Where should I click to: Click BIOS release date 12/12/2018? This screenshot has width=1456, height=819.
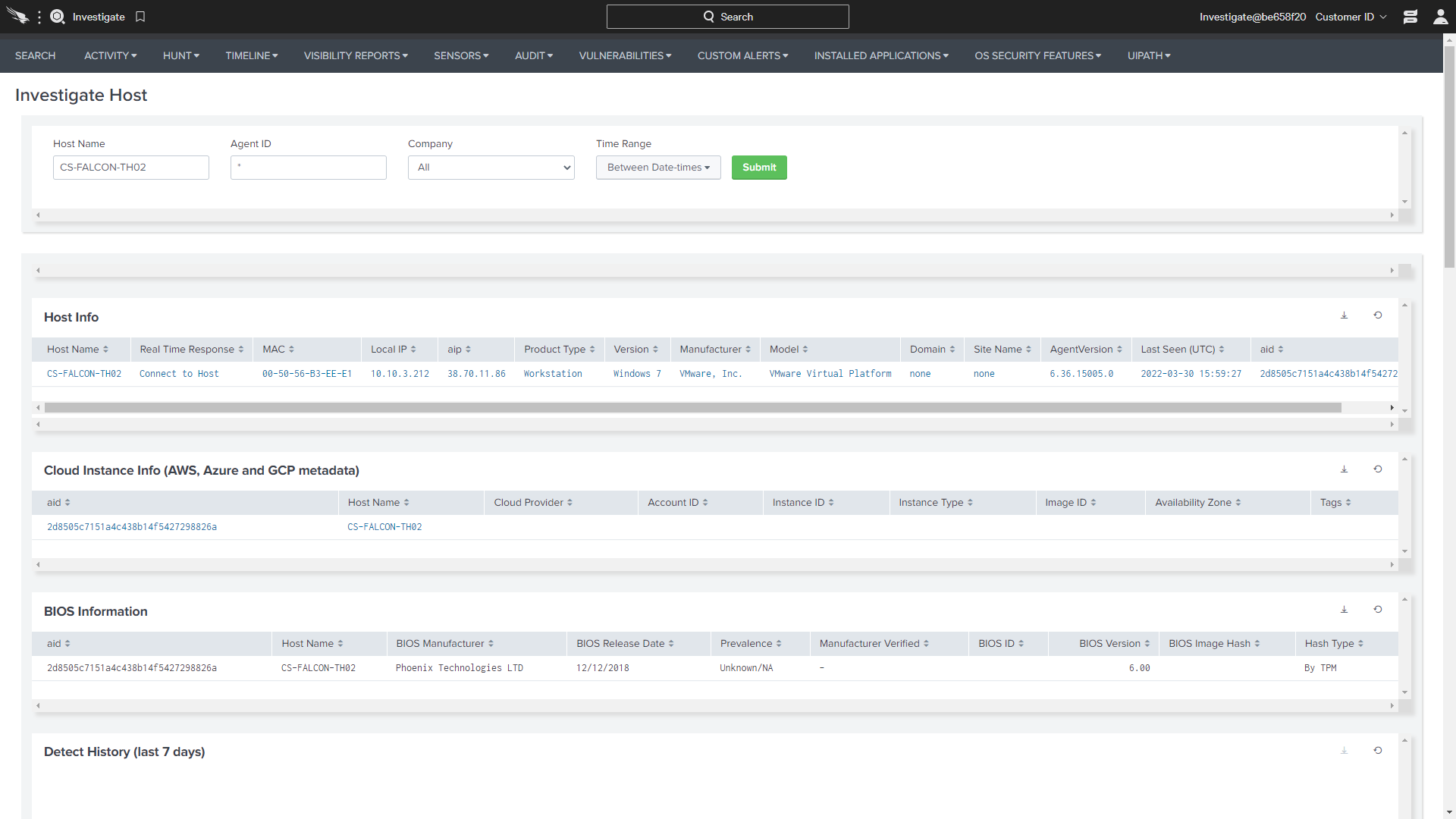pos(603,668)
